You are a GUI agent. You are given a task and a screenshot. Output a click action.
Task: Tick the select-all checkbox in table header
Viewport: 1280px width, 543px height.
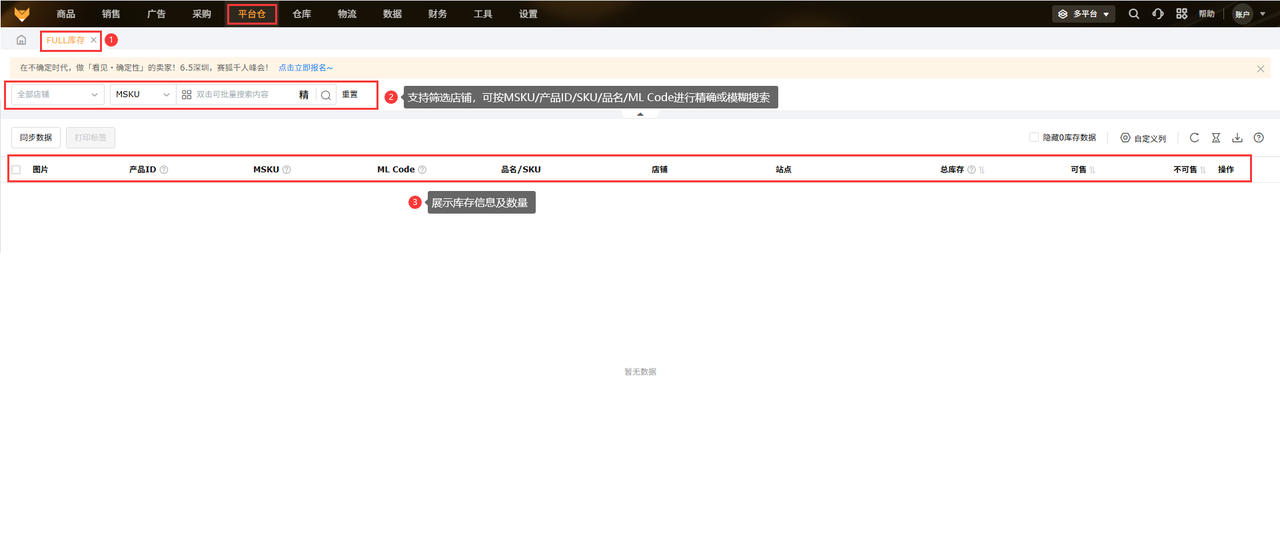click(x=16, y=170)
